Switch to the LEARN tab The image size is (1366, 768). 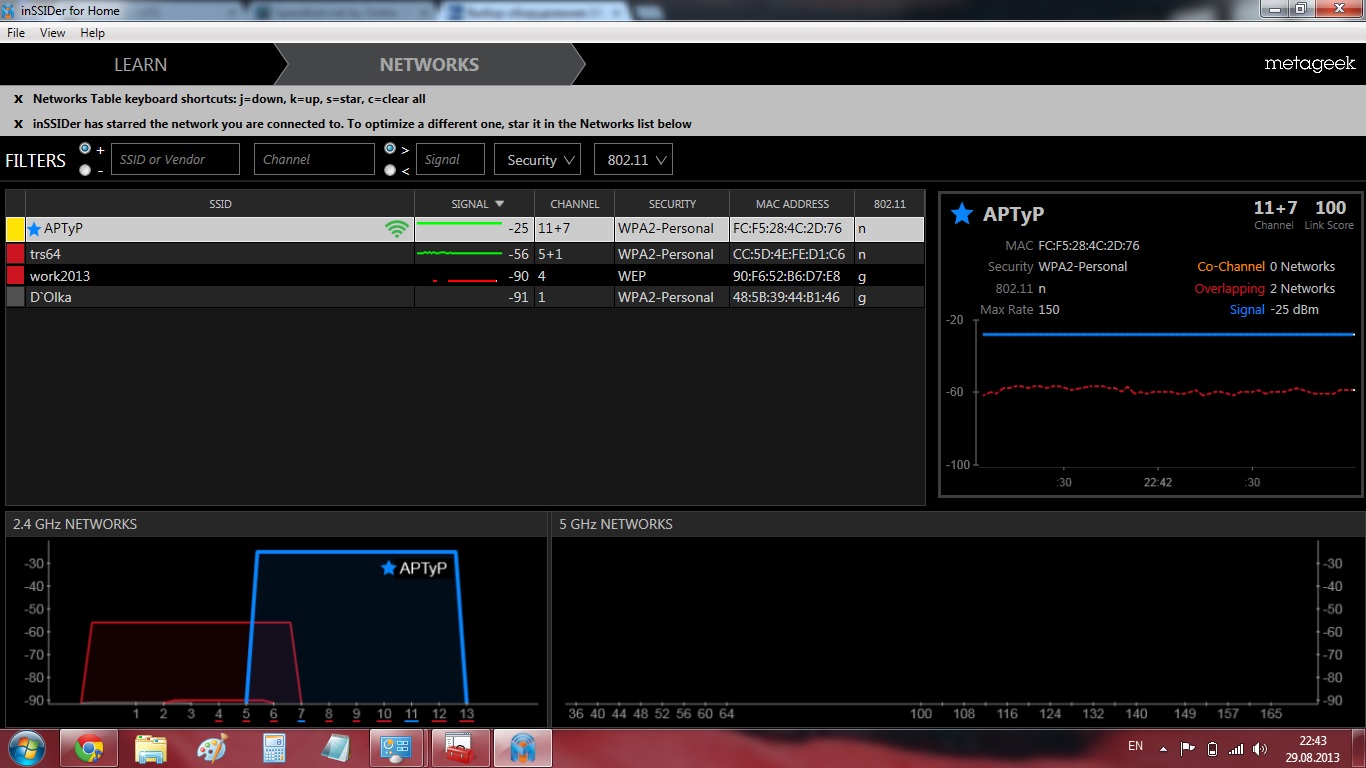click(140, 64)
